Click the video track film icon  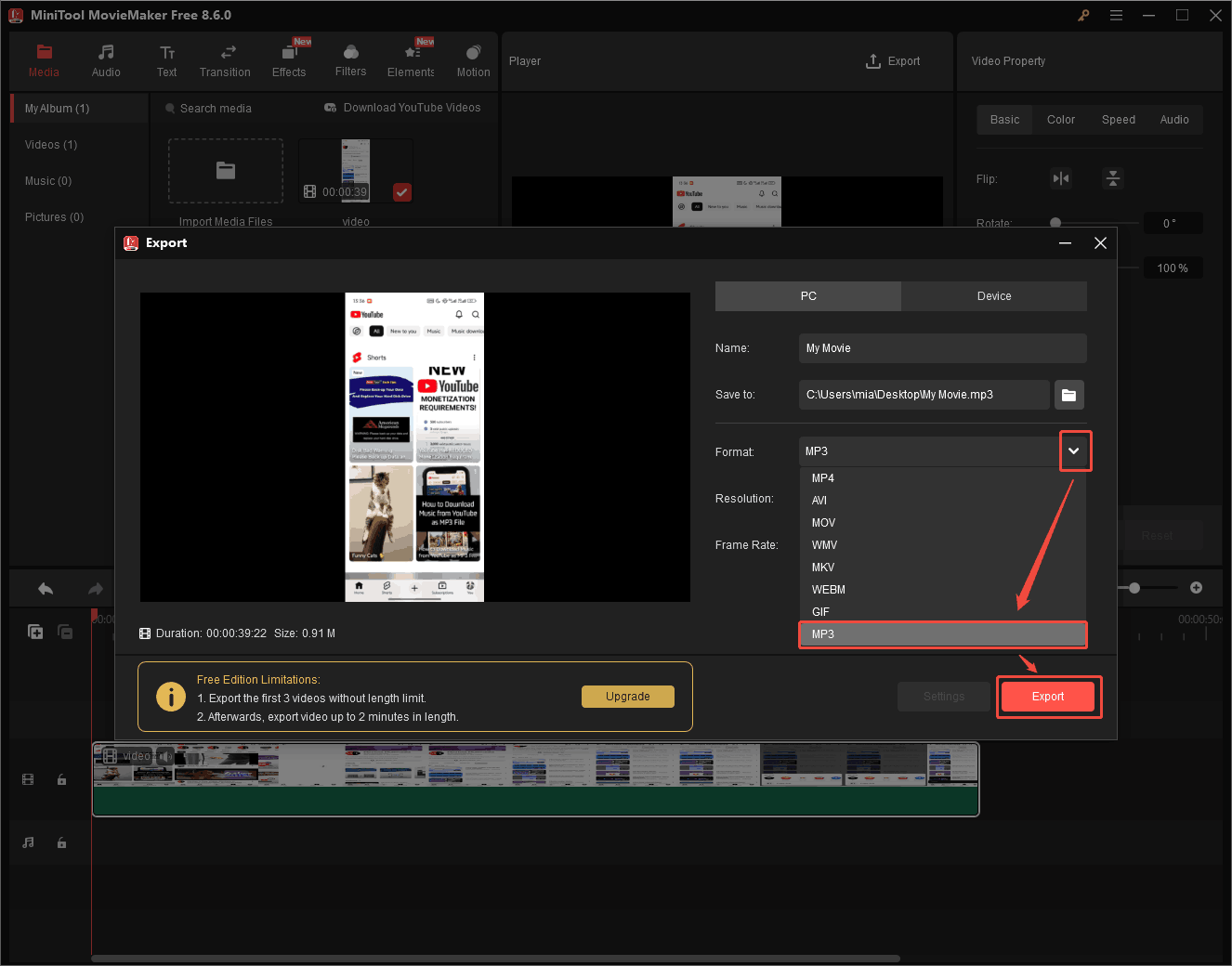(x=28, y=780)
